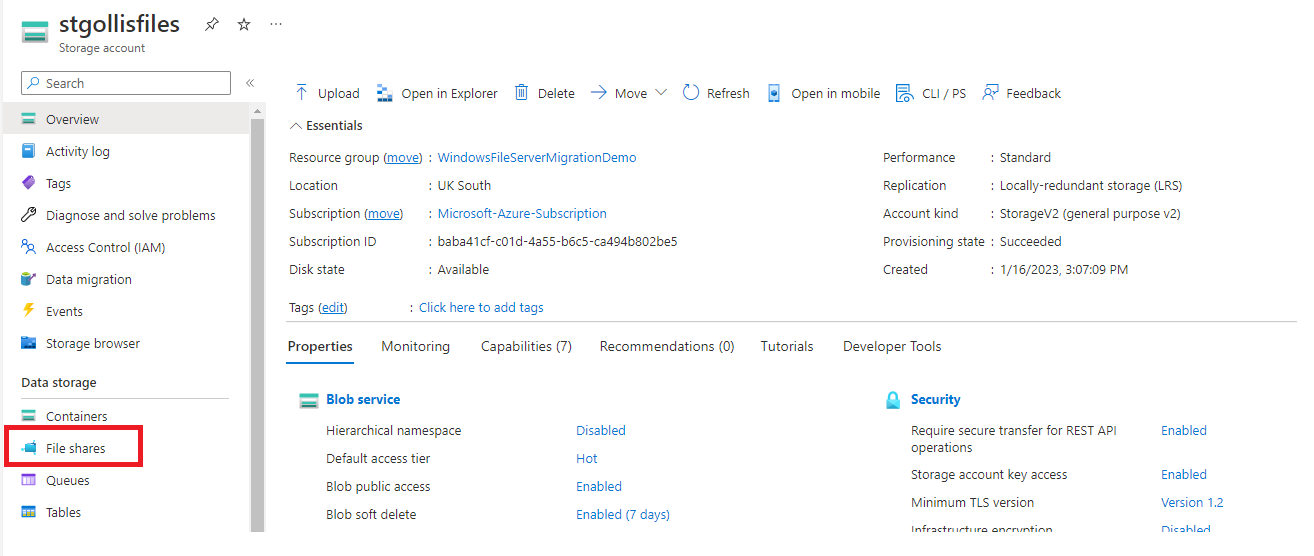The image size is (1314, 556).
Task: Click the Open in Explorer icon
Action: pos(385,93)
